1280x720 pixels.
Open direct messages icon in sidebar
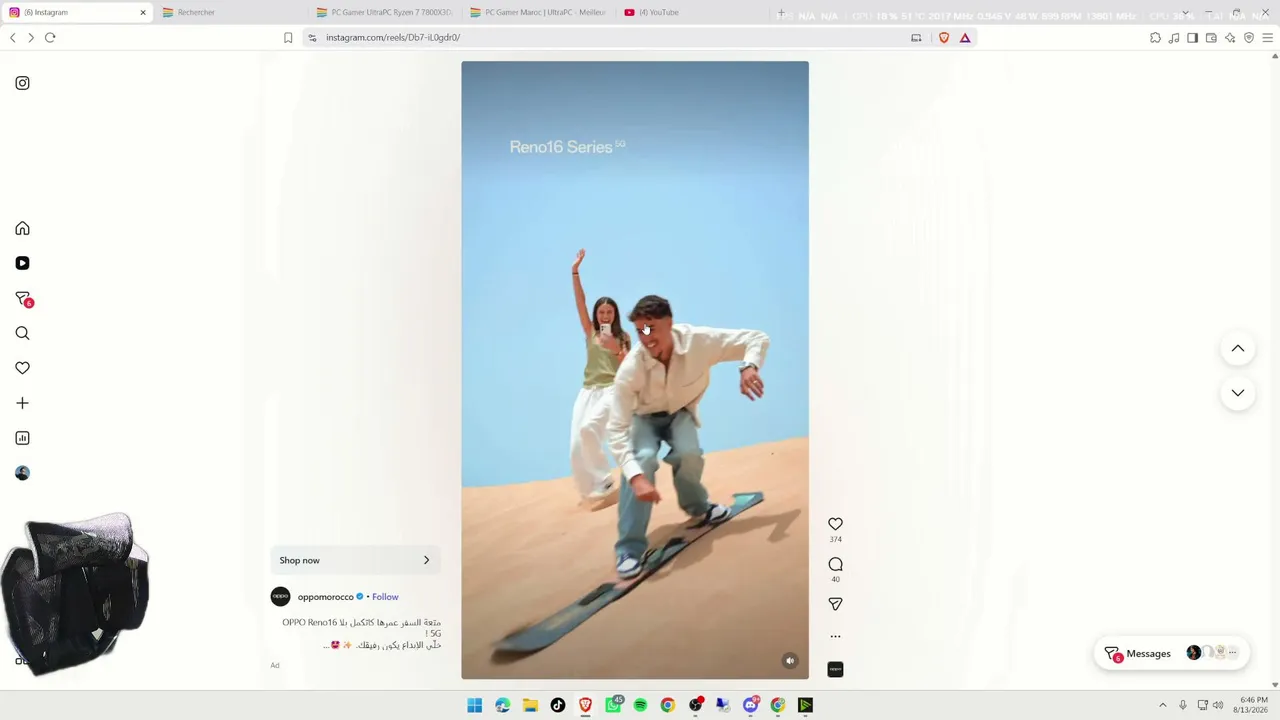coord(23,299)
